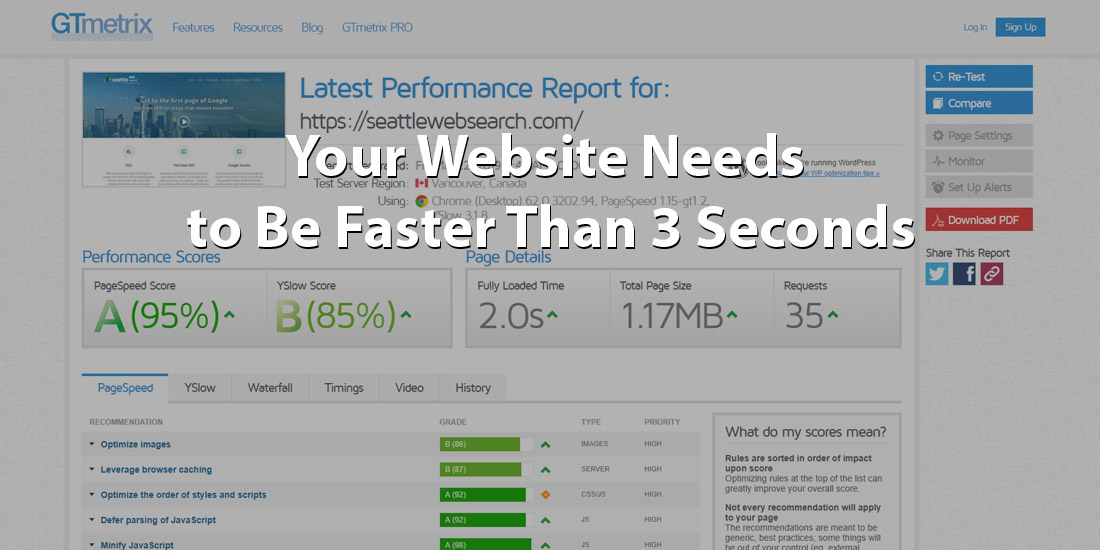Switch to the YSlow tab
The height and width of the screenshot is (550, 1100).
(200, 387)
